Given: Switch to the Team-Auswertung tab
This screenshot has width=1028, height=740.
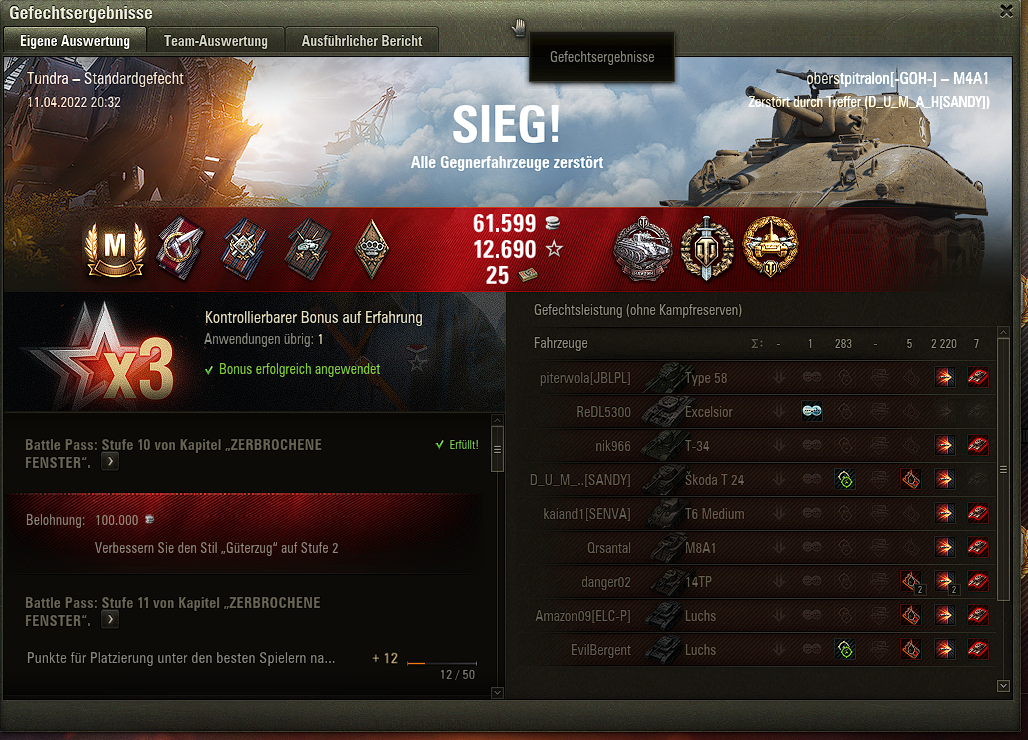Looking at the screenshot, I should (x=216, y=41).
